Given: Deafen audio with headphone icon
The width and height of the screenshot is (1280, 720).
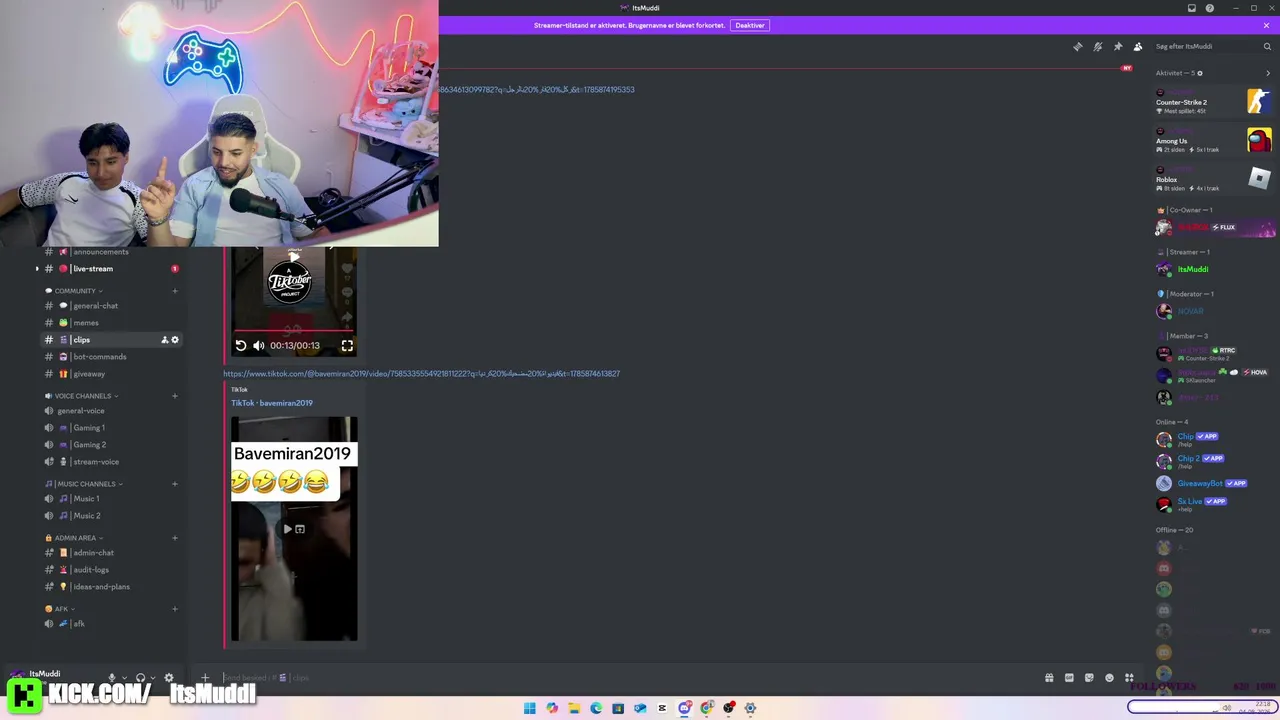Looking at the screenshot, I should tap(140, 678).
